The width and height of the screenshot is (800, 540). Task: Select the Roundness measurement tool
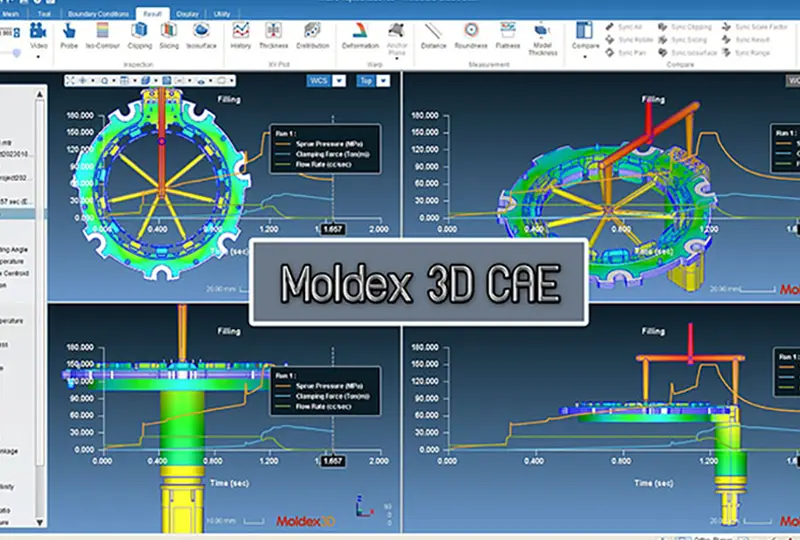tap(471, 36)
